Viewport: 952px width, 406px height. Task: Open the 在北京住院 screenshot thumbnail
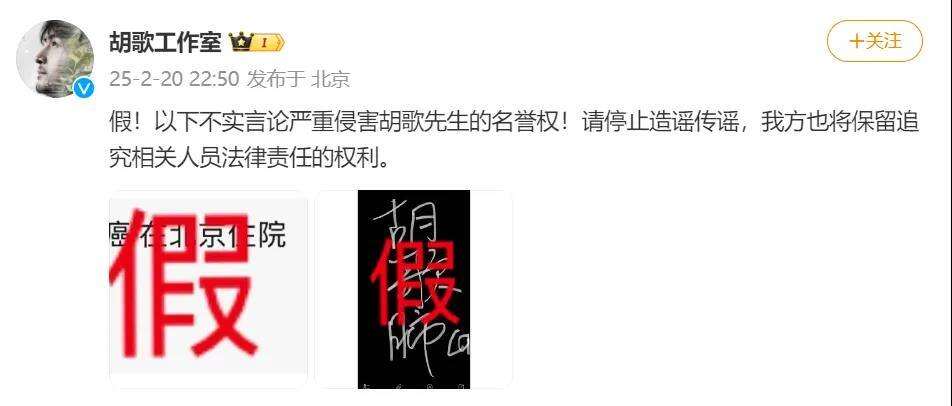[208, 289]
